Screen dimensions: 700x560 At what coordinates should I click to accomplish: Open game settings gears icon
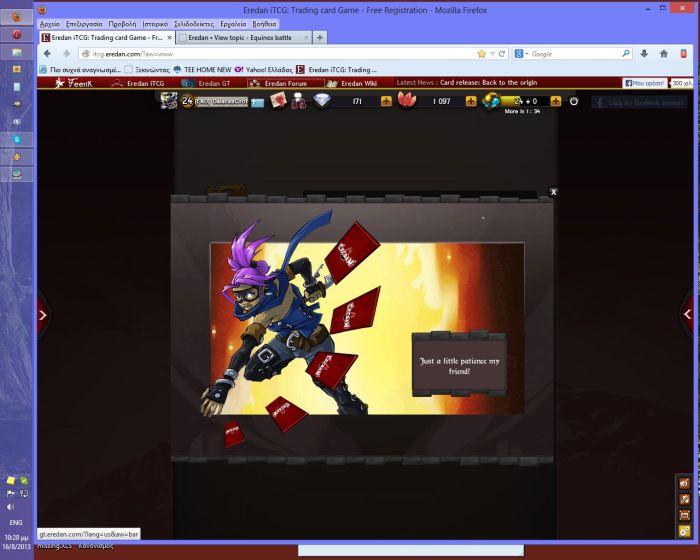click(684, 531)
